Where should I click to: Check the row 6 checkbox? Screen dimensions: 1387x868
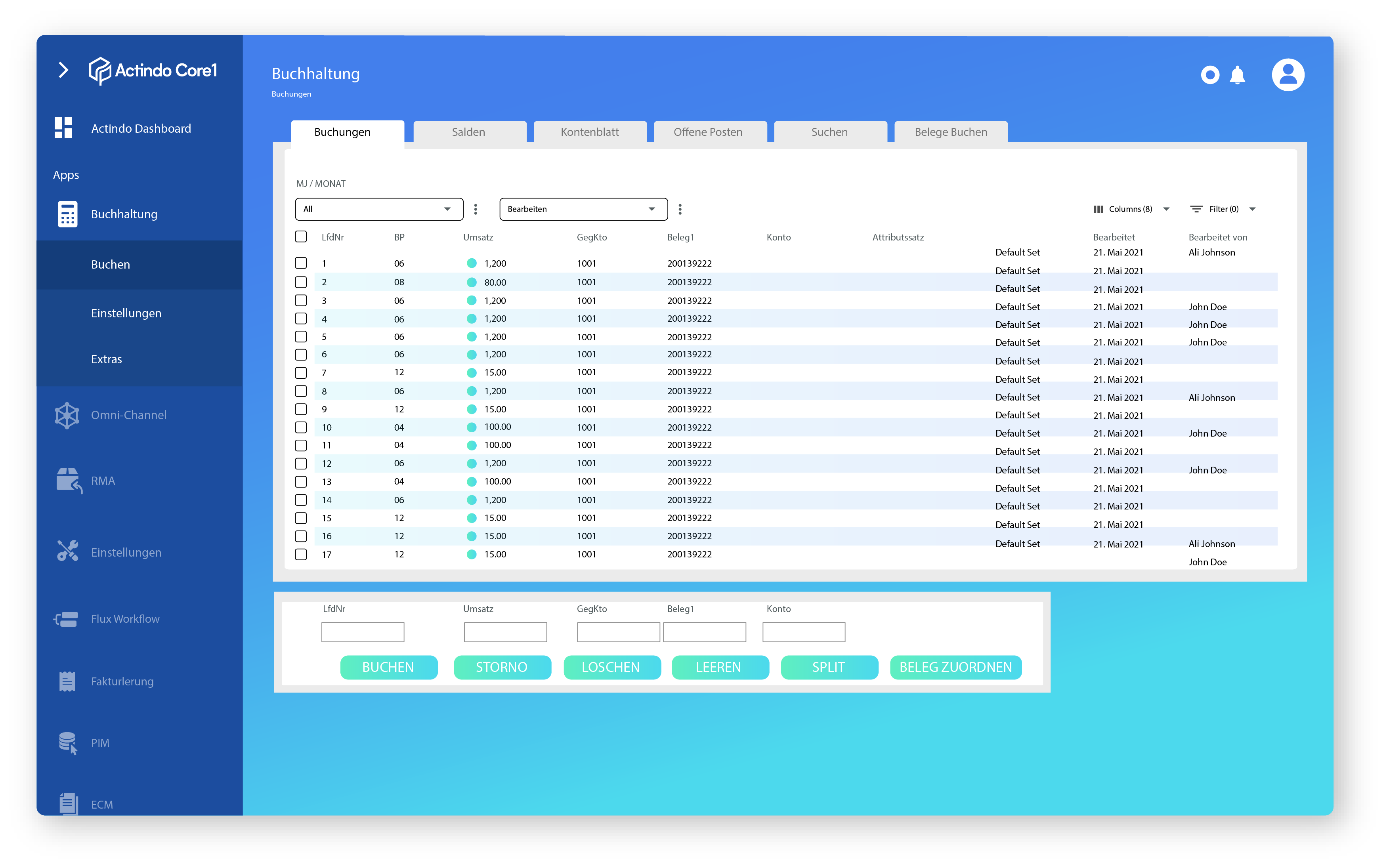pyautogui.click(x=301, y=354)
